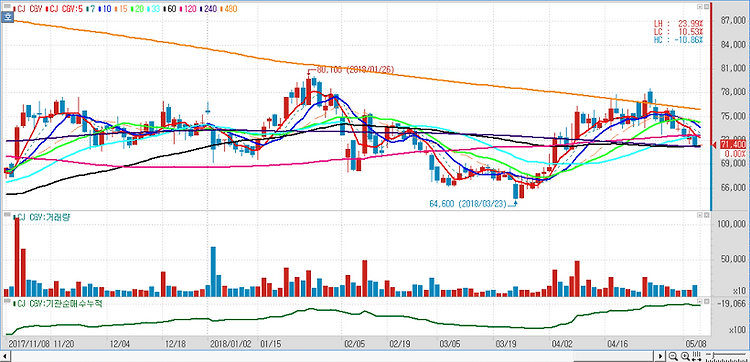Viewport: 750px width, 362px height.
Task: Click the 78,000 price axis label
Action: 732,92
